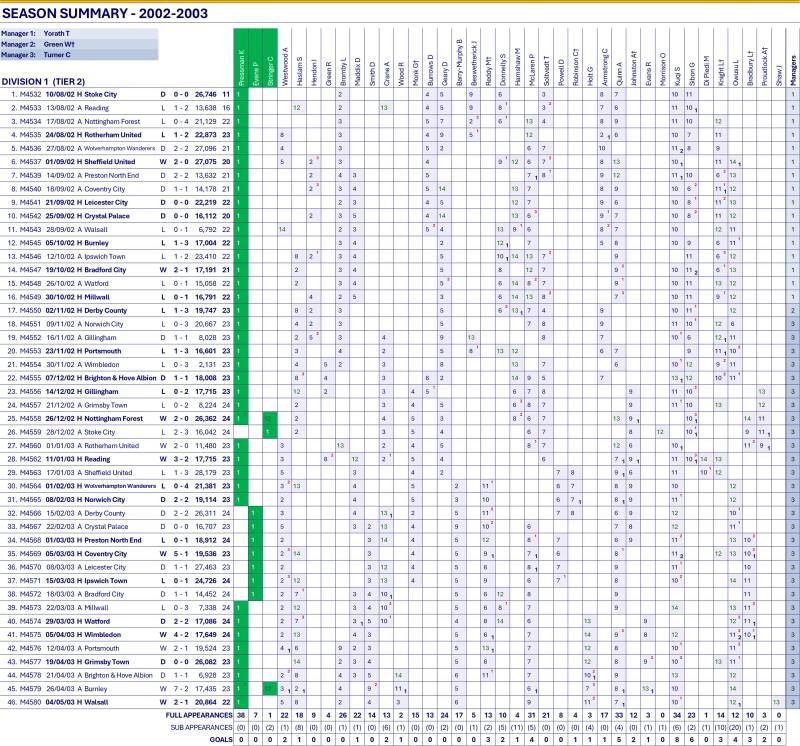Select the SUB APPEARANCES totals row label
Screen dimensions: 800x746
201,728
